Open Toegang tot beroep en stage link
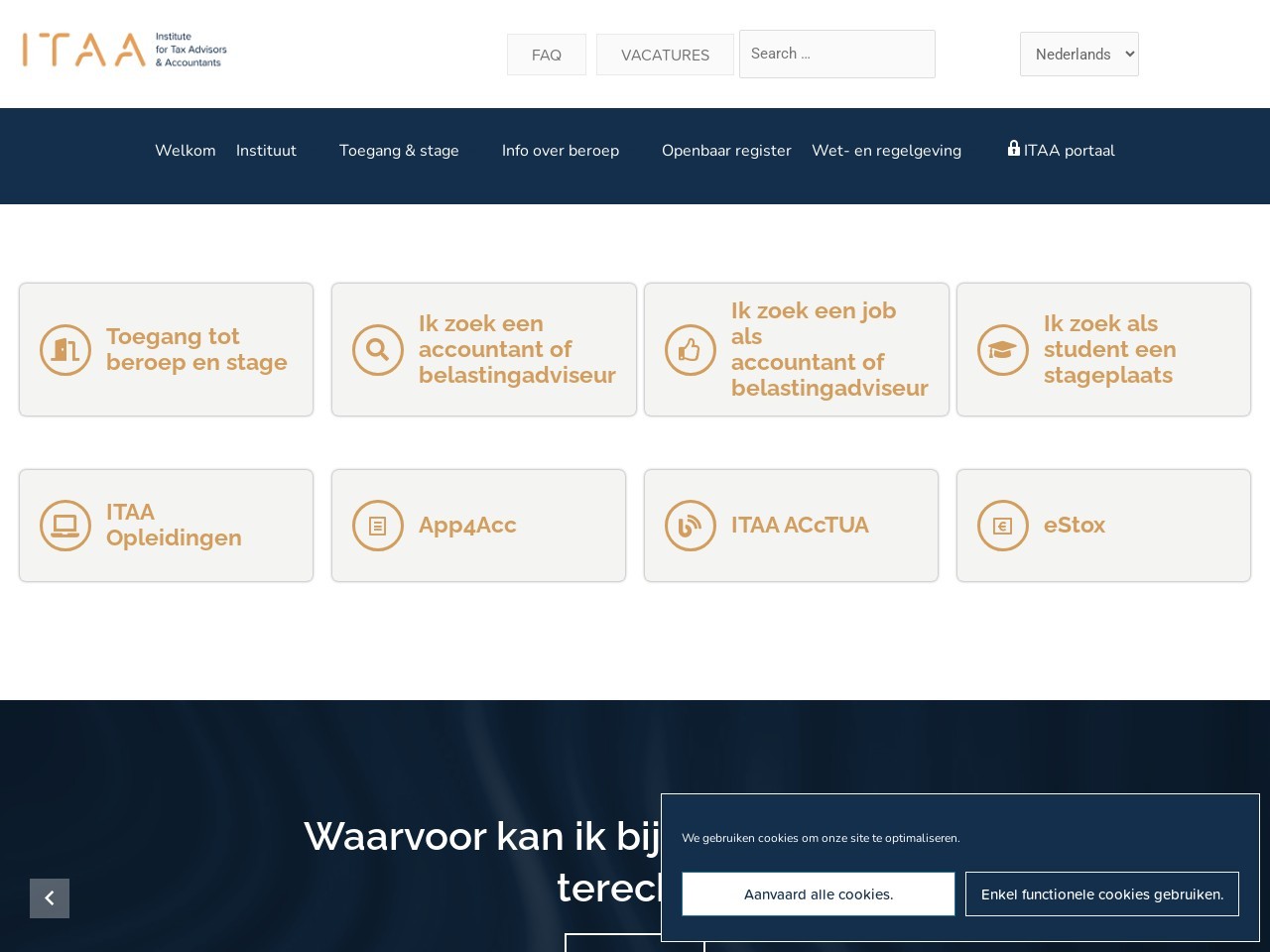This screenshot has width=1270, height=952. click(196, 349)
